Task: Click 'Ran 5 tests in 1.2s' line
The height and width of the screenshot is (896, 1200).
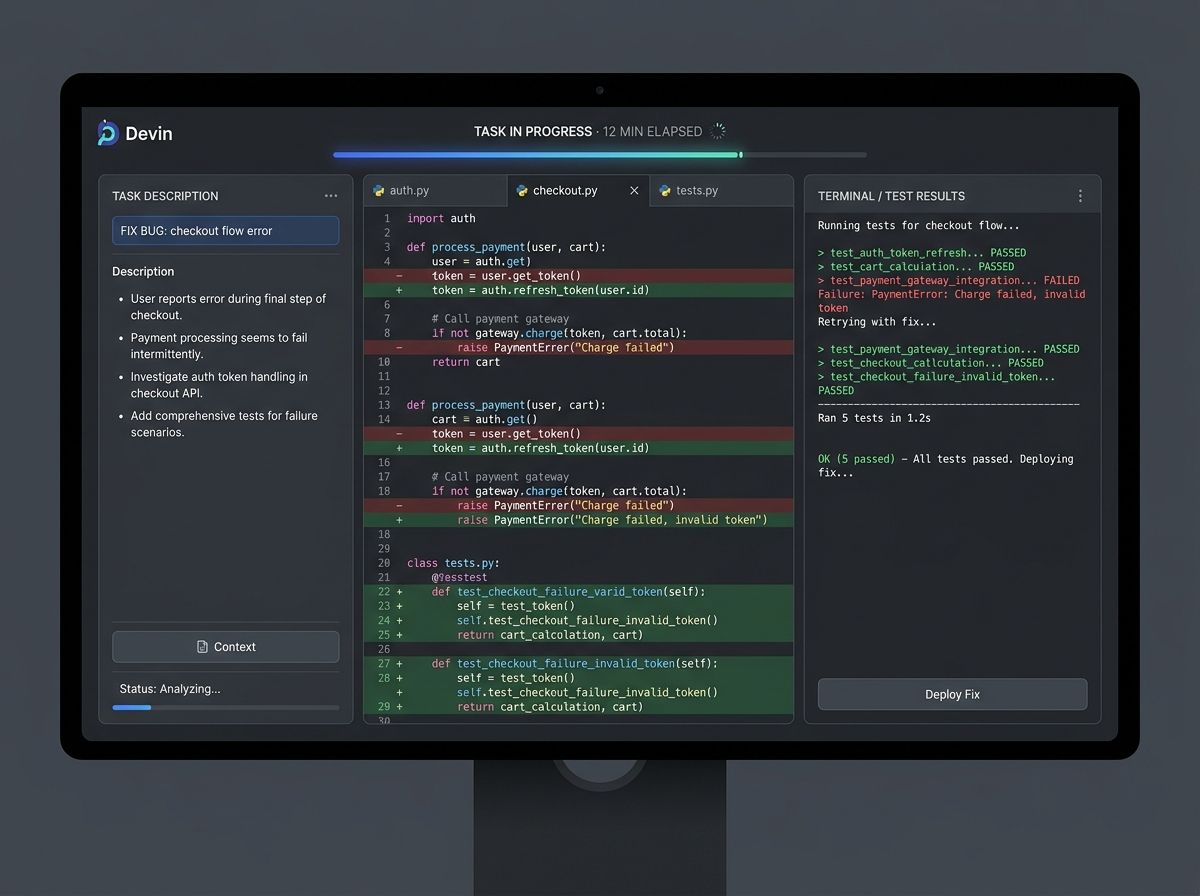Action: (x=874, y=418)
